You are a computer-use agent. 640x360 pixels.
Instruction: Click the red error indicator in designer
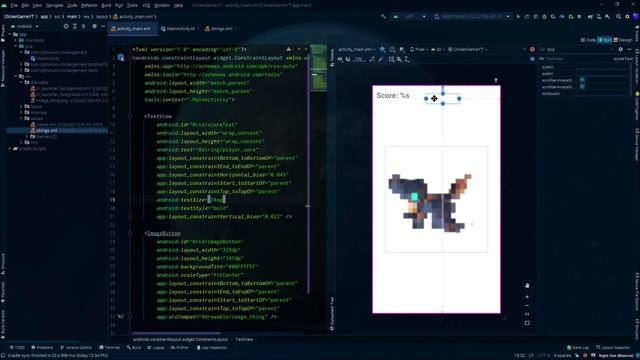pyautogui.click(x=532, y=49)
